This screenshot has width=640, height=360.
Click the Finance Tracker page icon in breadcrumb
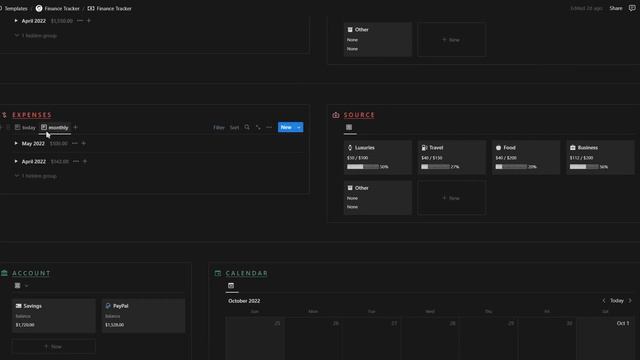click(91, 8)
